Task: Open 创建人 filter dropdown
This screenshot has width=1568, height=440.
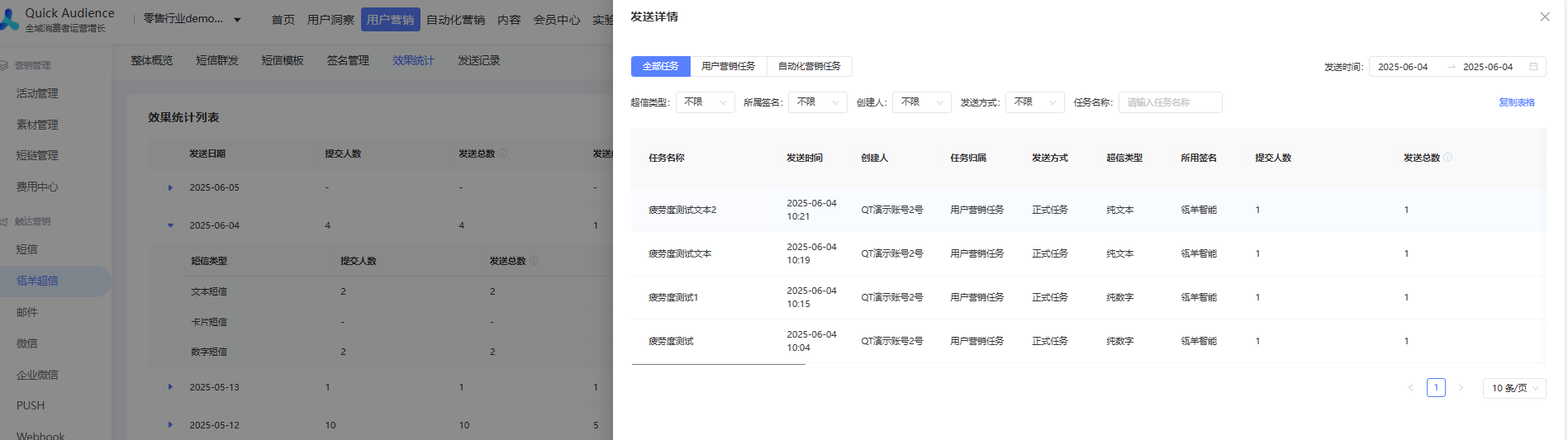Action: 921,102
